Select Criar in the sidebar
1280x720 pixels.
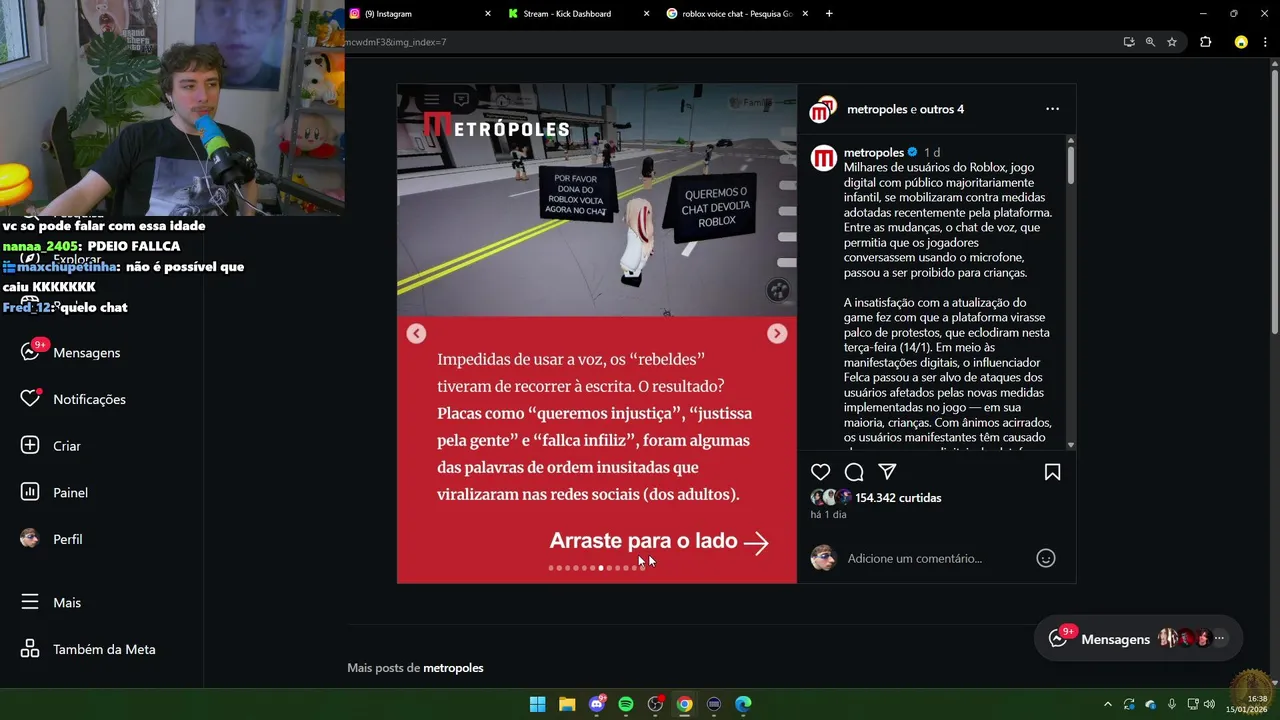50,446
